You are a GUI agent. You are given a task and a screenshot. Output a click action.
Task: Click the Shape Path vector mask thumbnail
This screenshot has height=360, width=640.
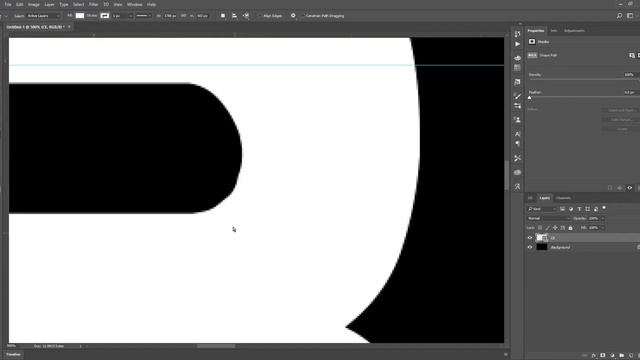coord(532,55)
